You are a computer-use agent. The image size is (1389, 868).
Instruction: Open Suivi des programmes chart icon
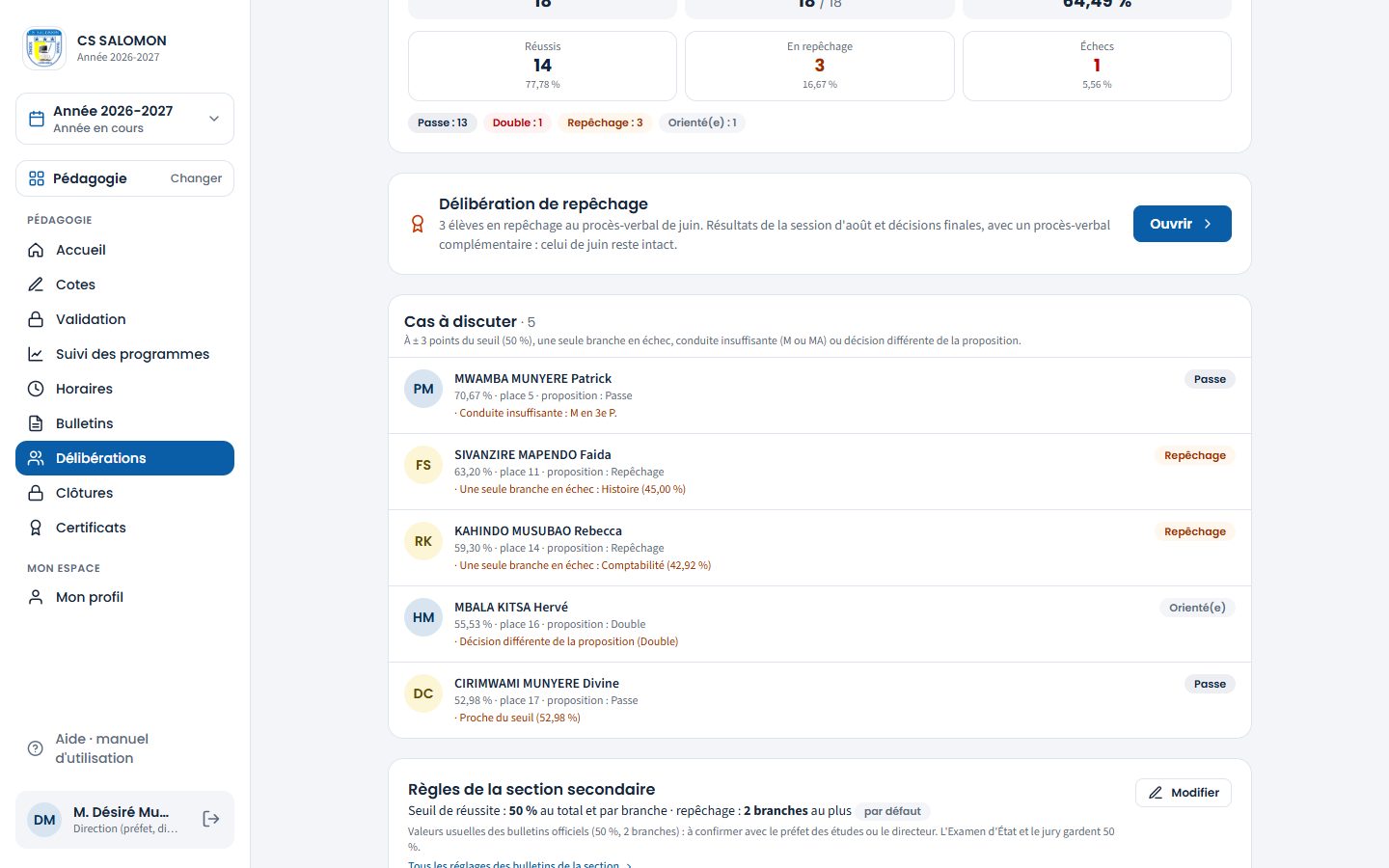(36, 354)
